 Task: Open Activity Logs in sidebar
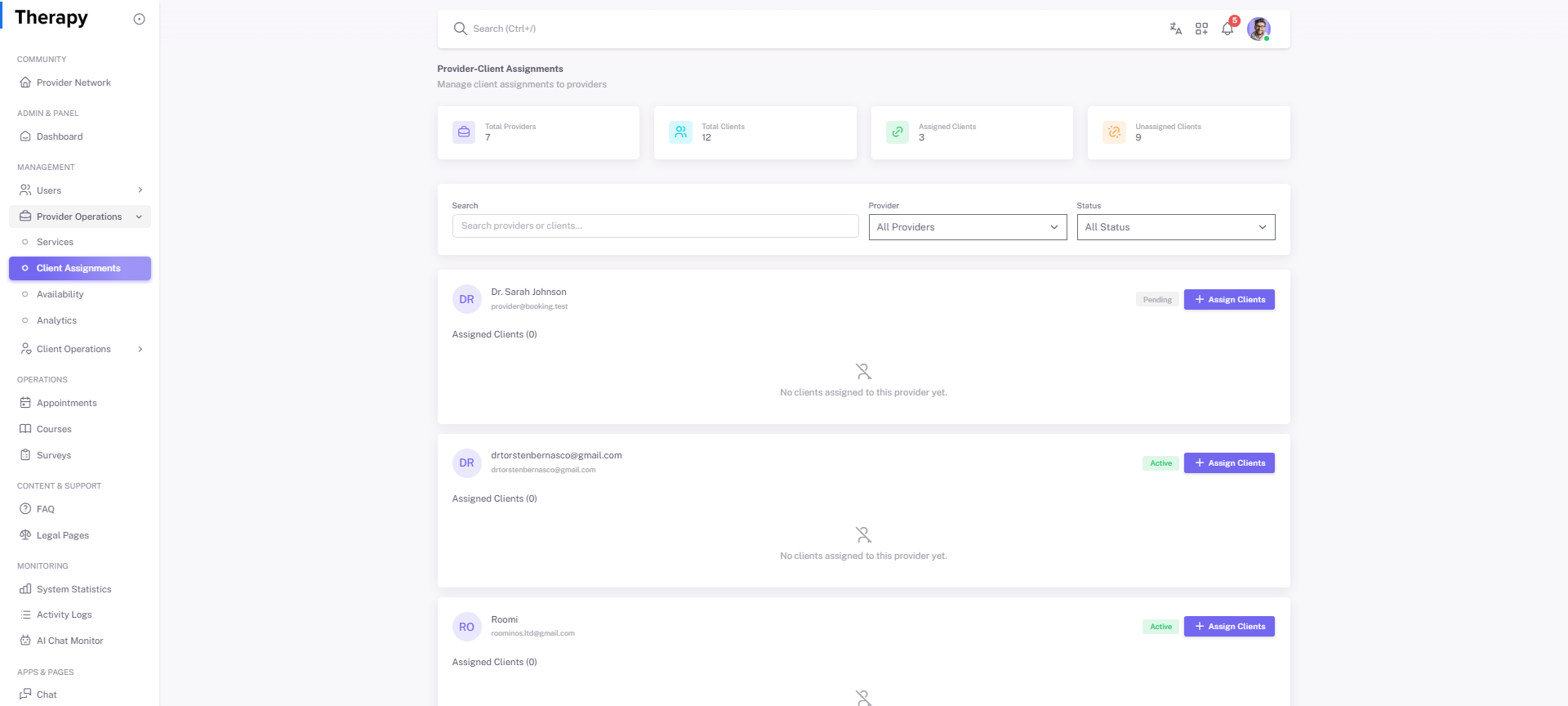point(80,614)
